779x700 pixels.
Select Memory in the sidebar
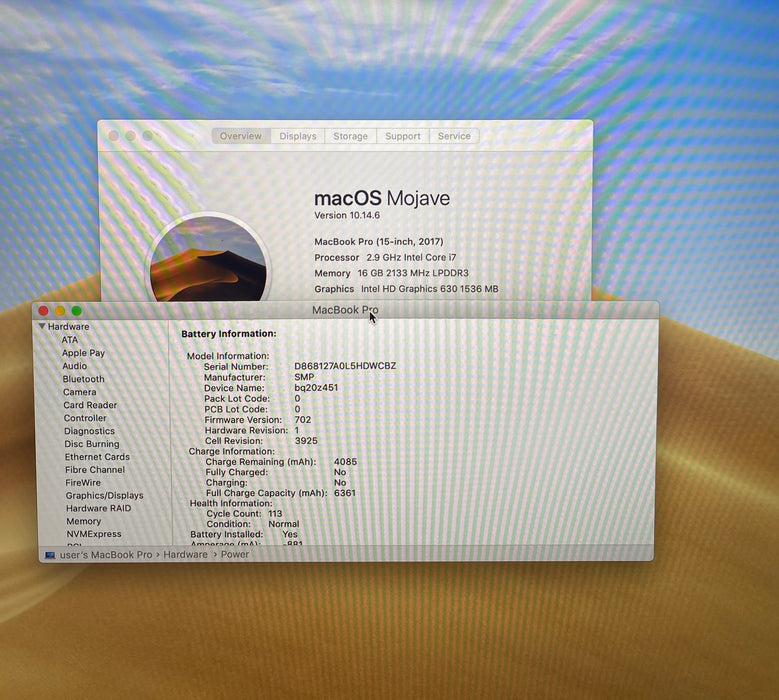click(x=83, y=521)
